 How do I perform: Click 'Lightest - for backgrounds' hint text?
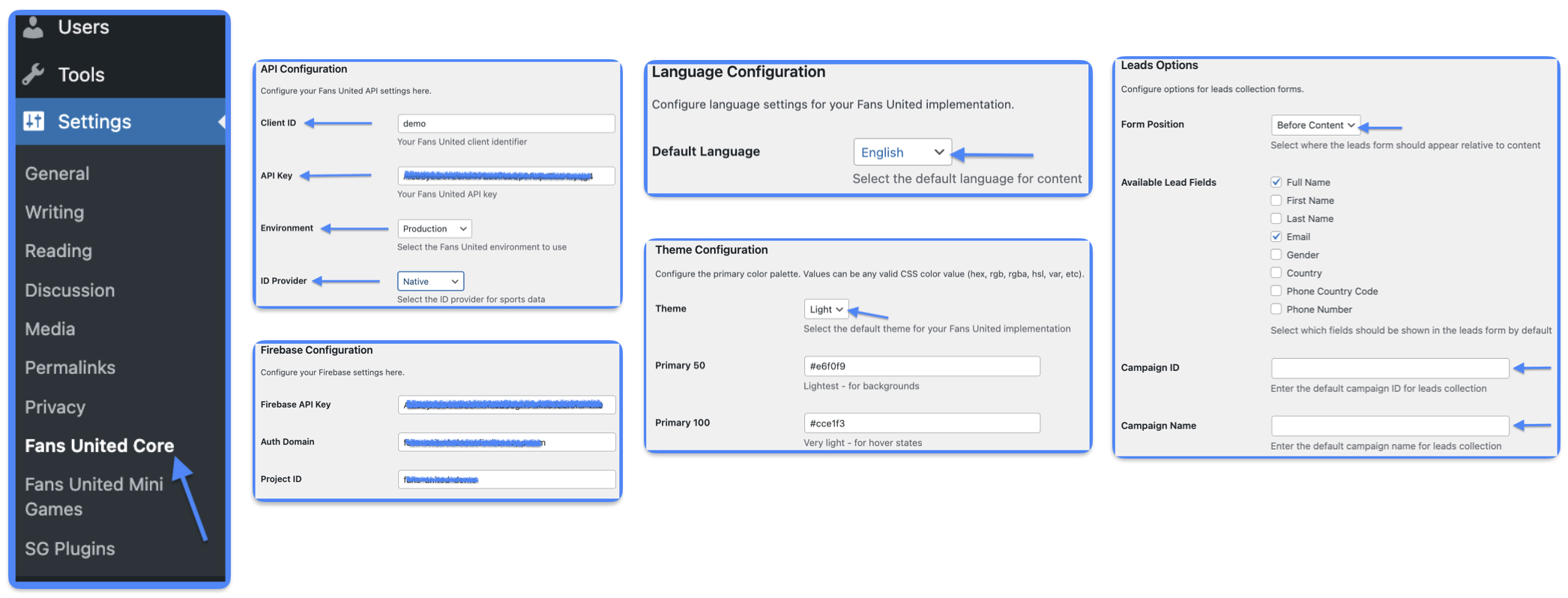click(x=861, y=386)
